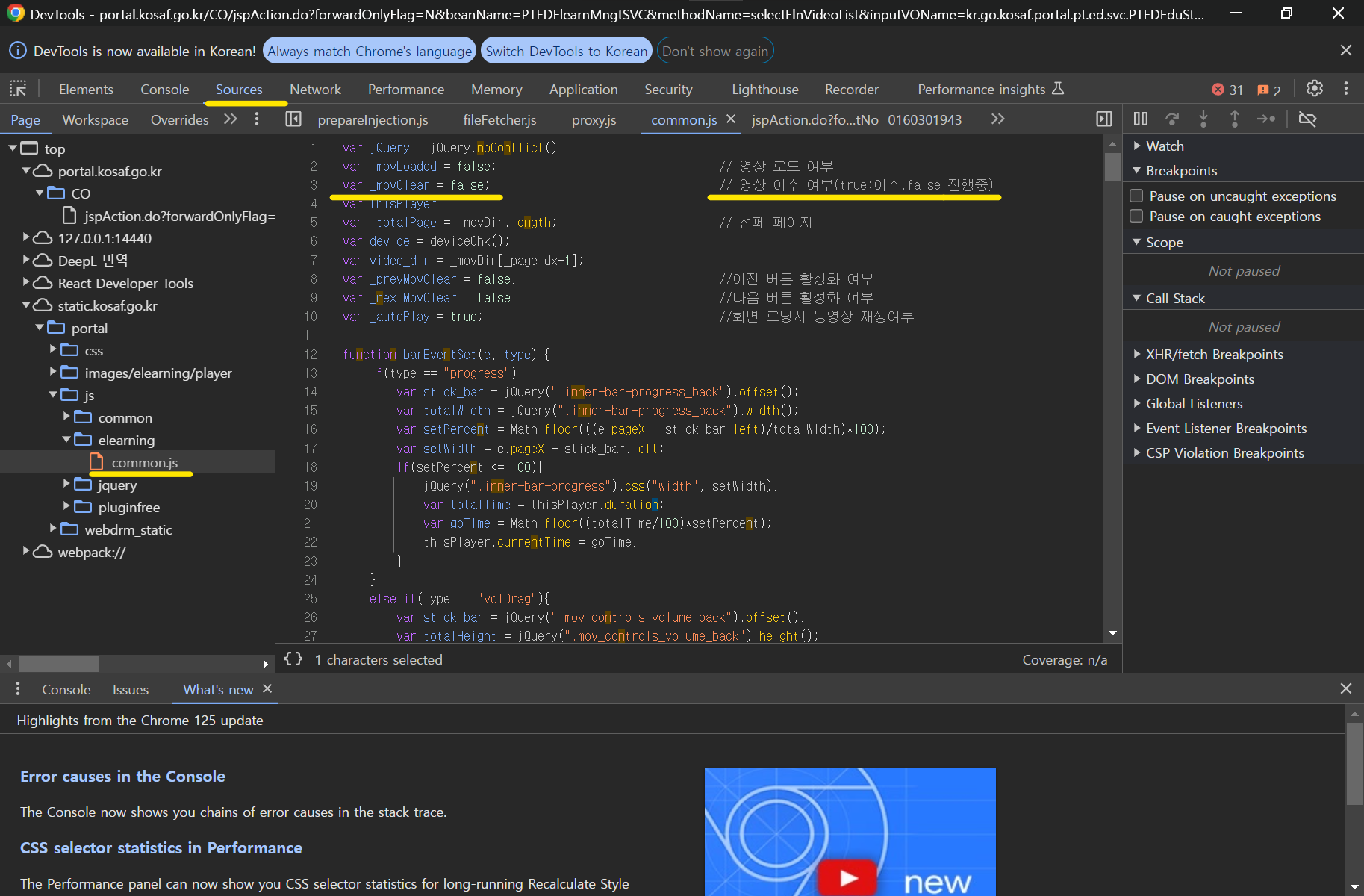Close the What's new drawer tab
1364x896 pixels.
pyautogui.click(x=267, y=688)
